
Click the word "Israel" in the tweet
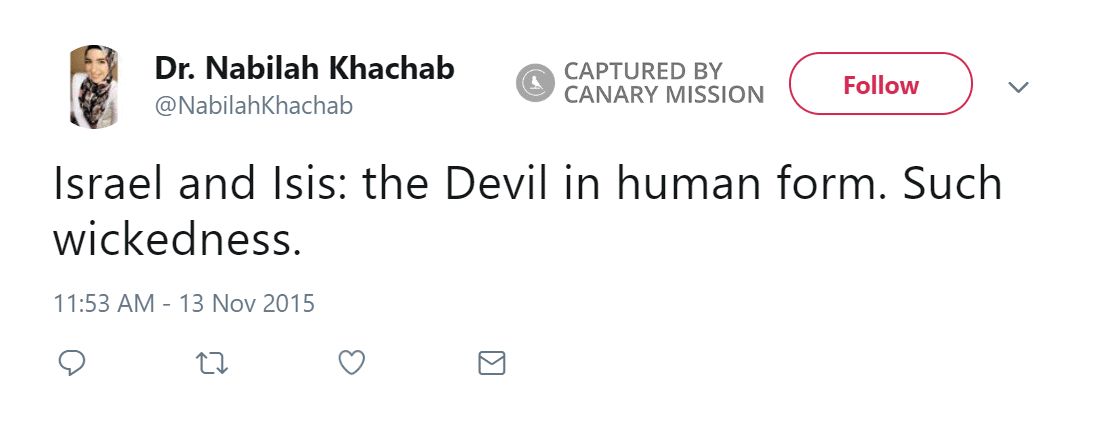pyautogui.click(x=108, y=186)
